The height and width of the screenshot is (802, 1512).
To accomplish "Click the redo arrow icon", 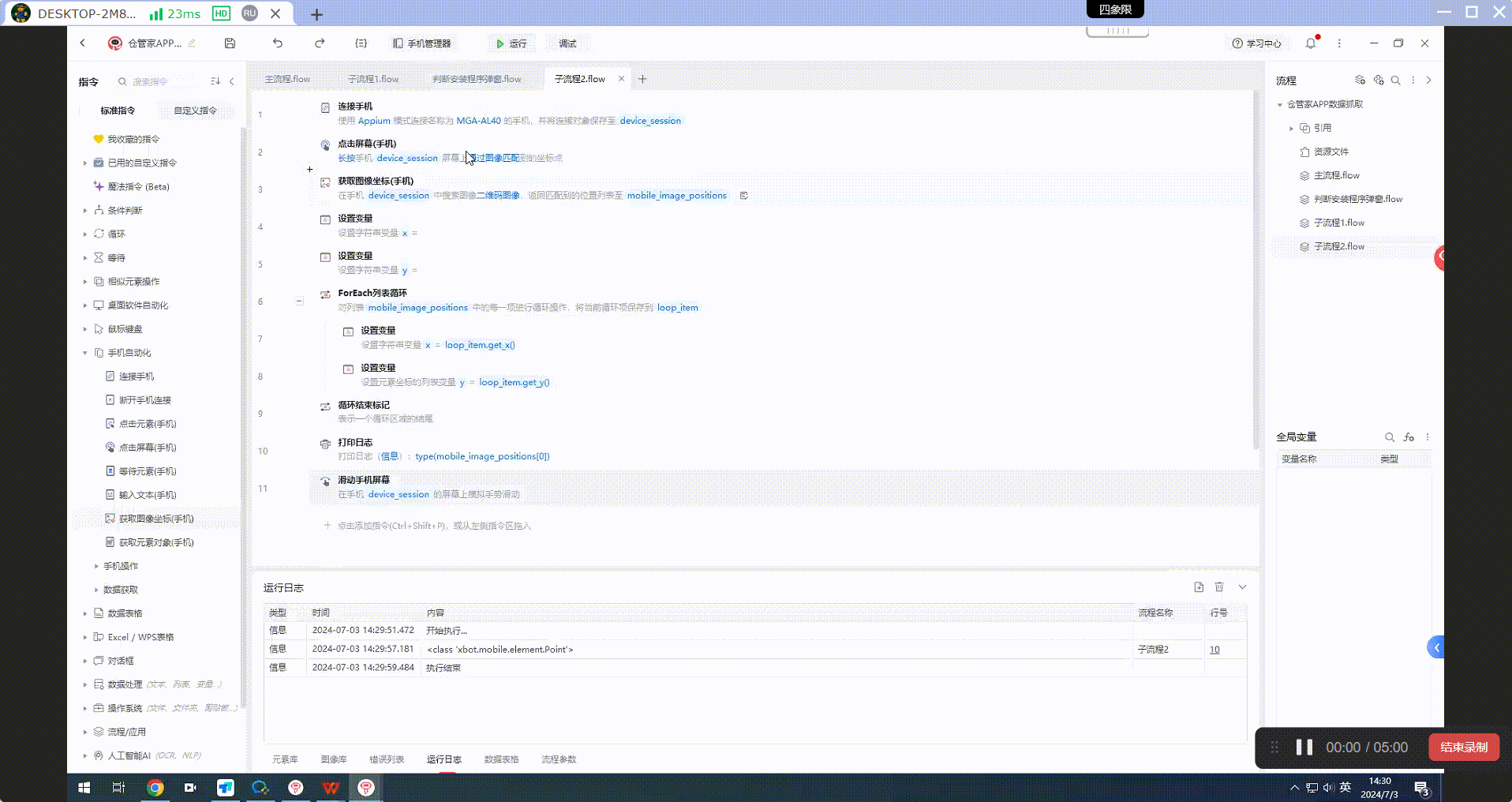I will (x=320, y=43).
